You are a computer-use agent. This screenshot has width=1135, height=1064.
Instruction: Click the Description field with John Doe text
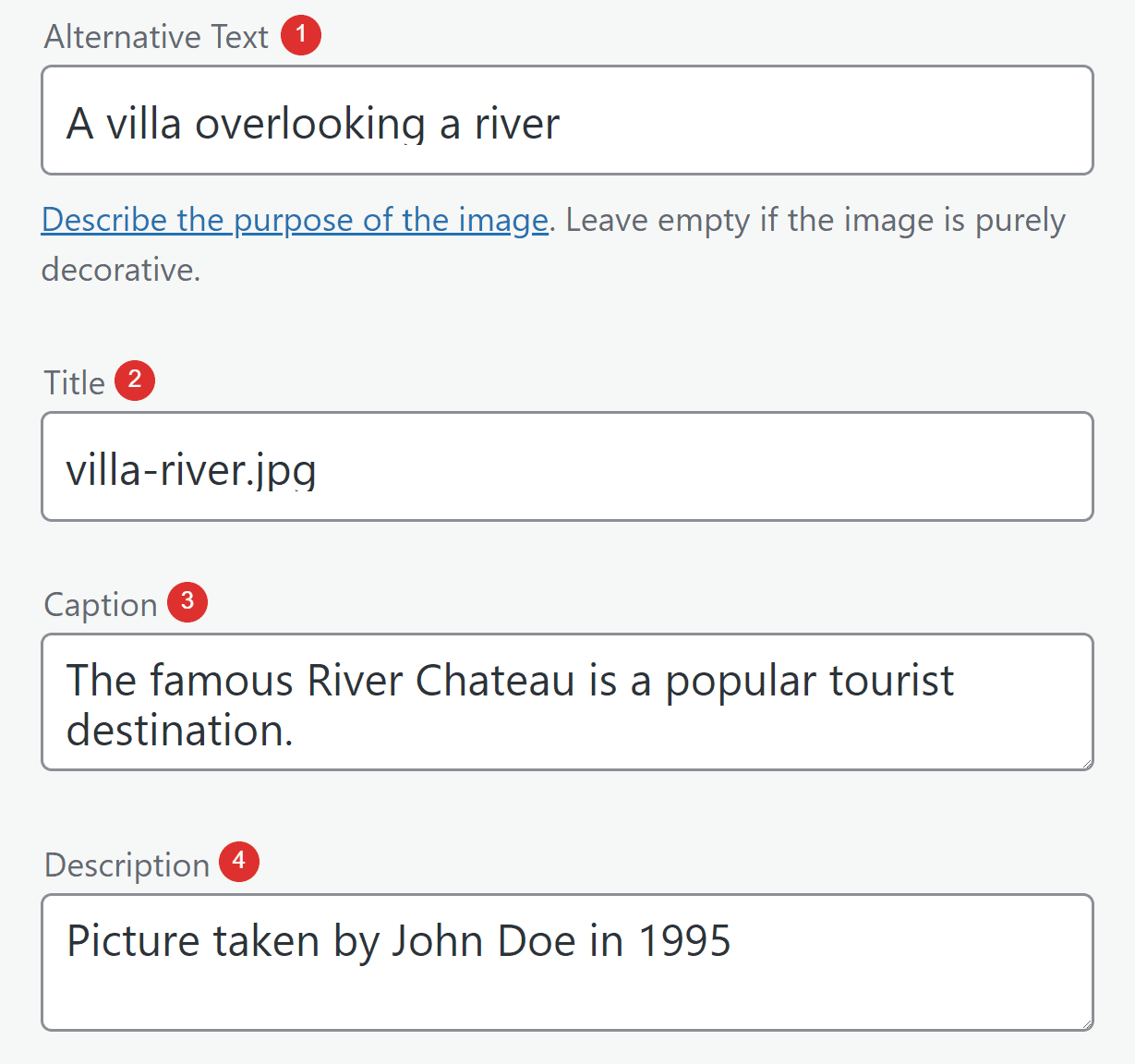[565, 962]
